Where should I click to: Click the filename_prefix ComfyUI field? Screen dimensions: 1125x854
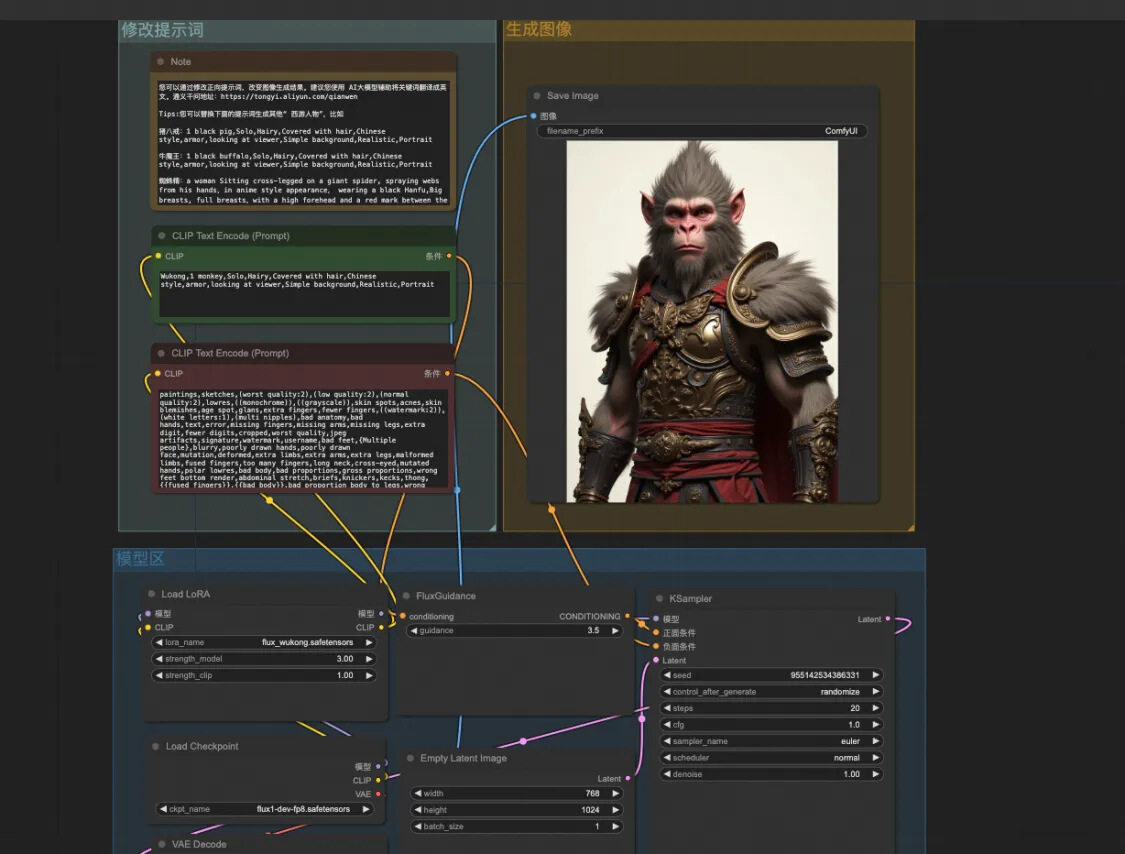(702, 131)
